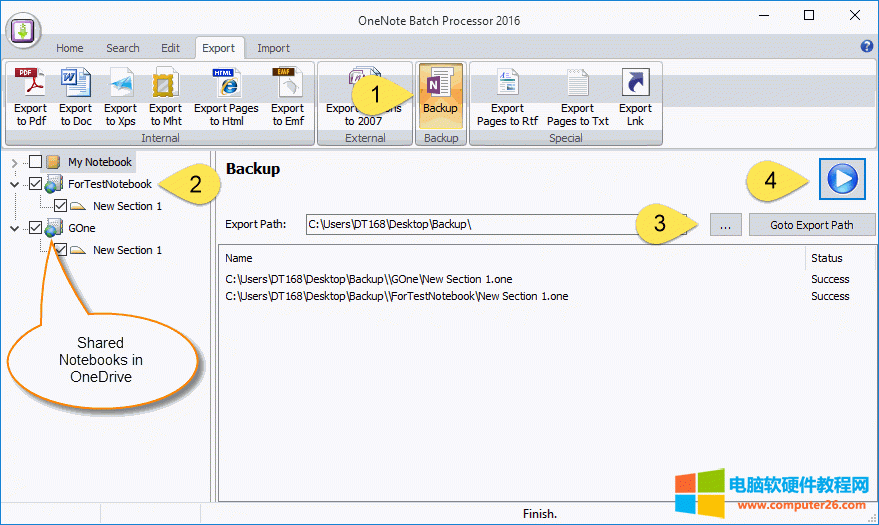Collapse the GOne tree node

pos(14,228)
